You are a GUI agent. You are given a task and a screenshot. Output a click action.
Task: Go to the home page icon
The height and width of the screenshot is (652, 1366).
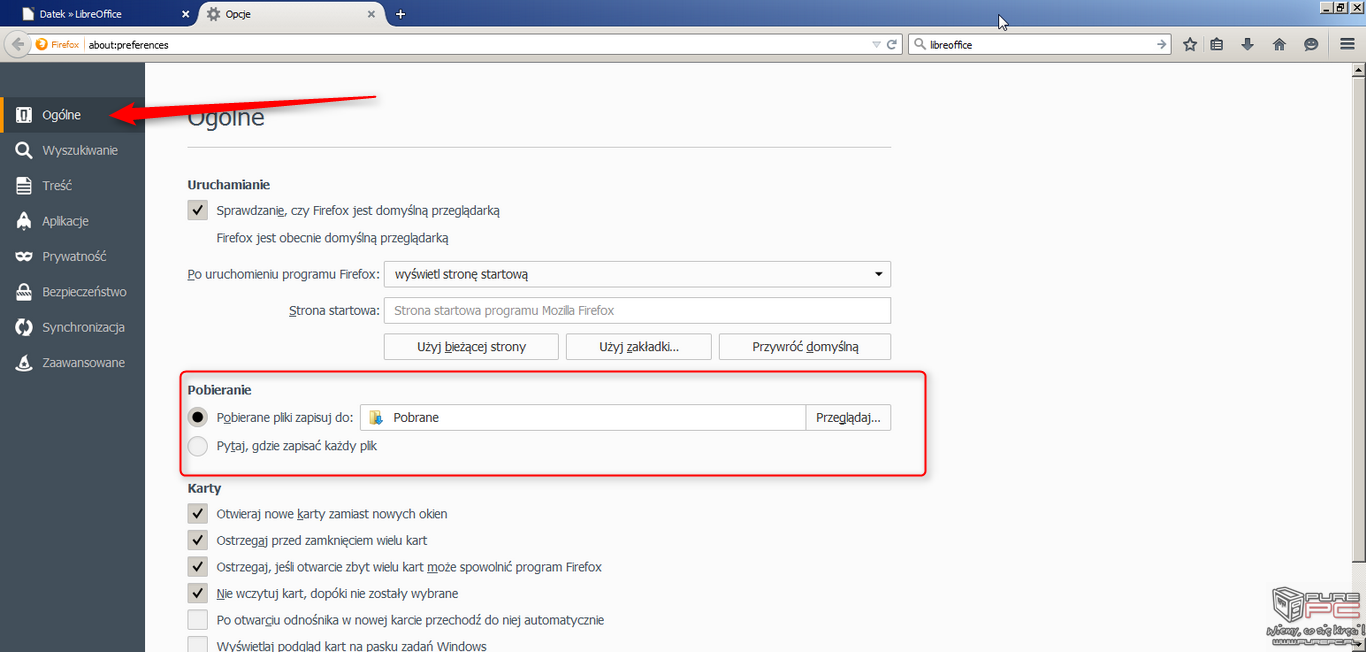1279,45
